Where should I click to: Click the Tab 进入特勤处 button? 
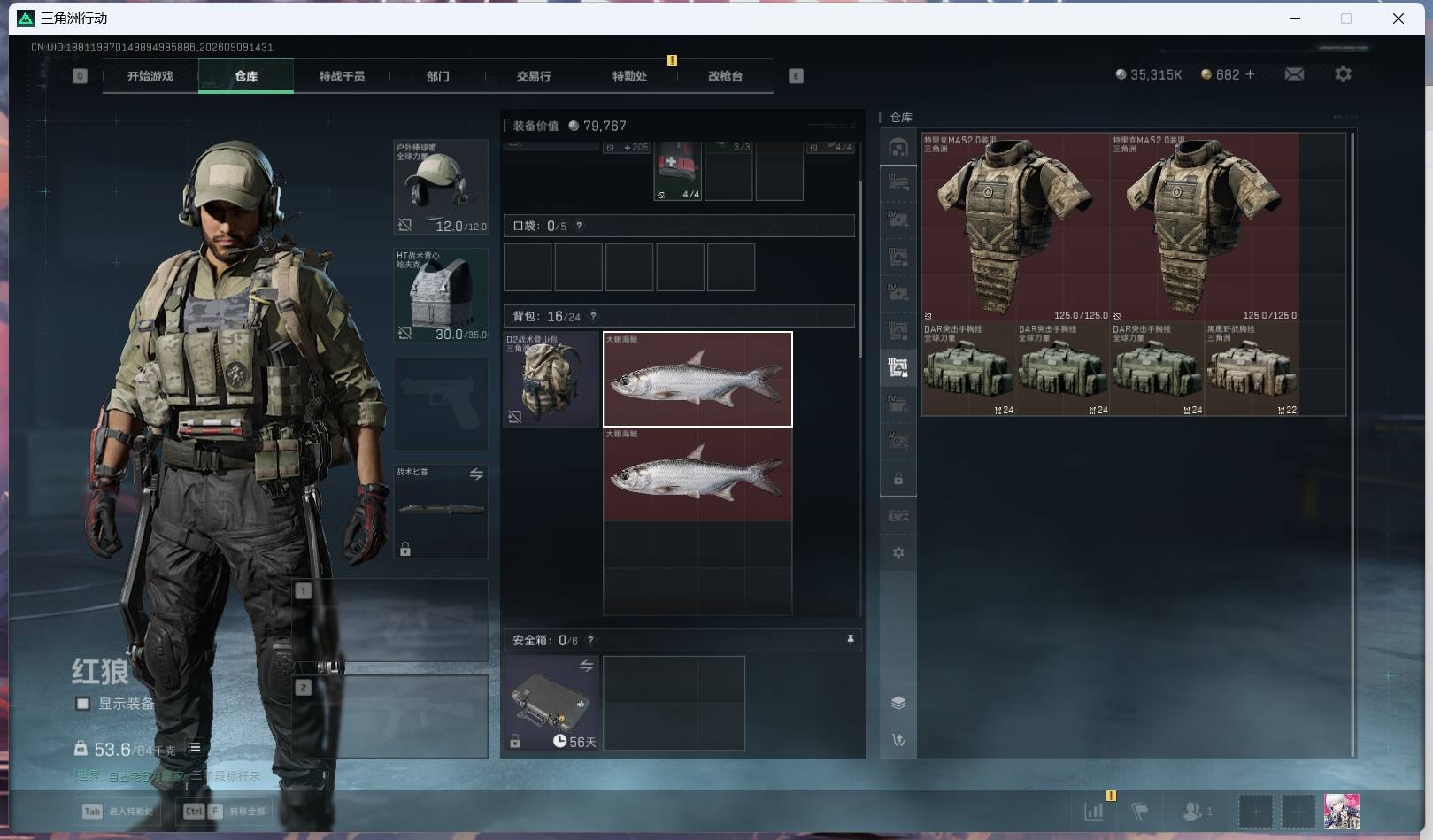tap(118, 811)
